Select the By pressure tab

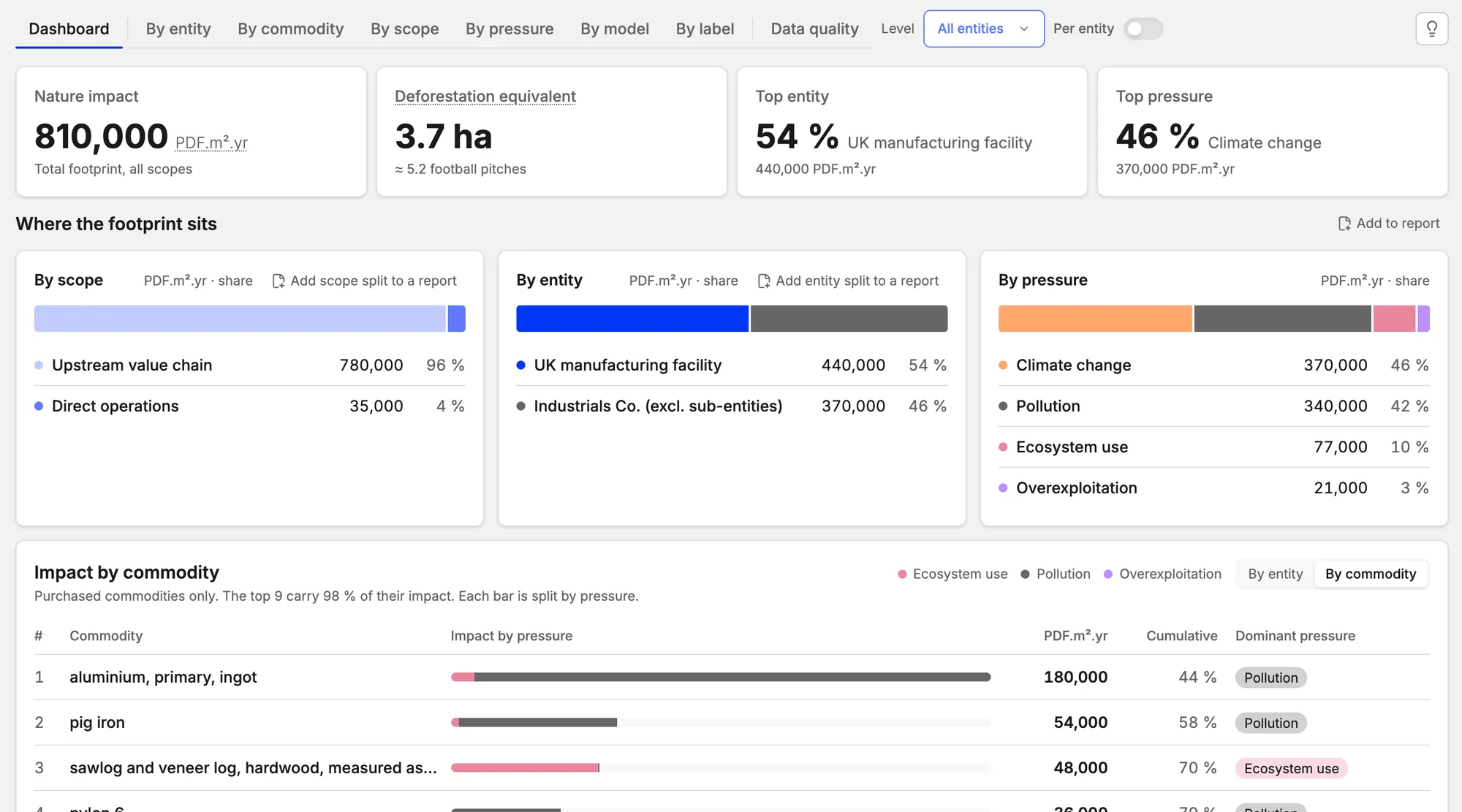click(510, 29)
